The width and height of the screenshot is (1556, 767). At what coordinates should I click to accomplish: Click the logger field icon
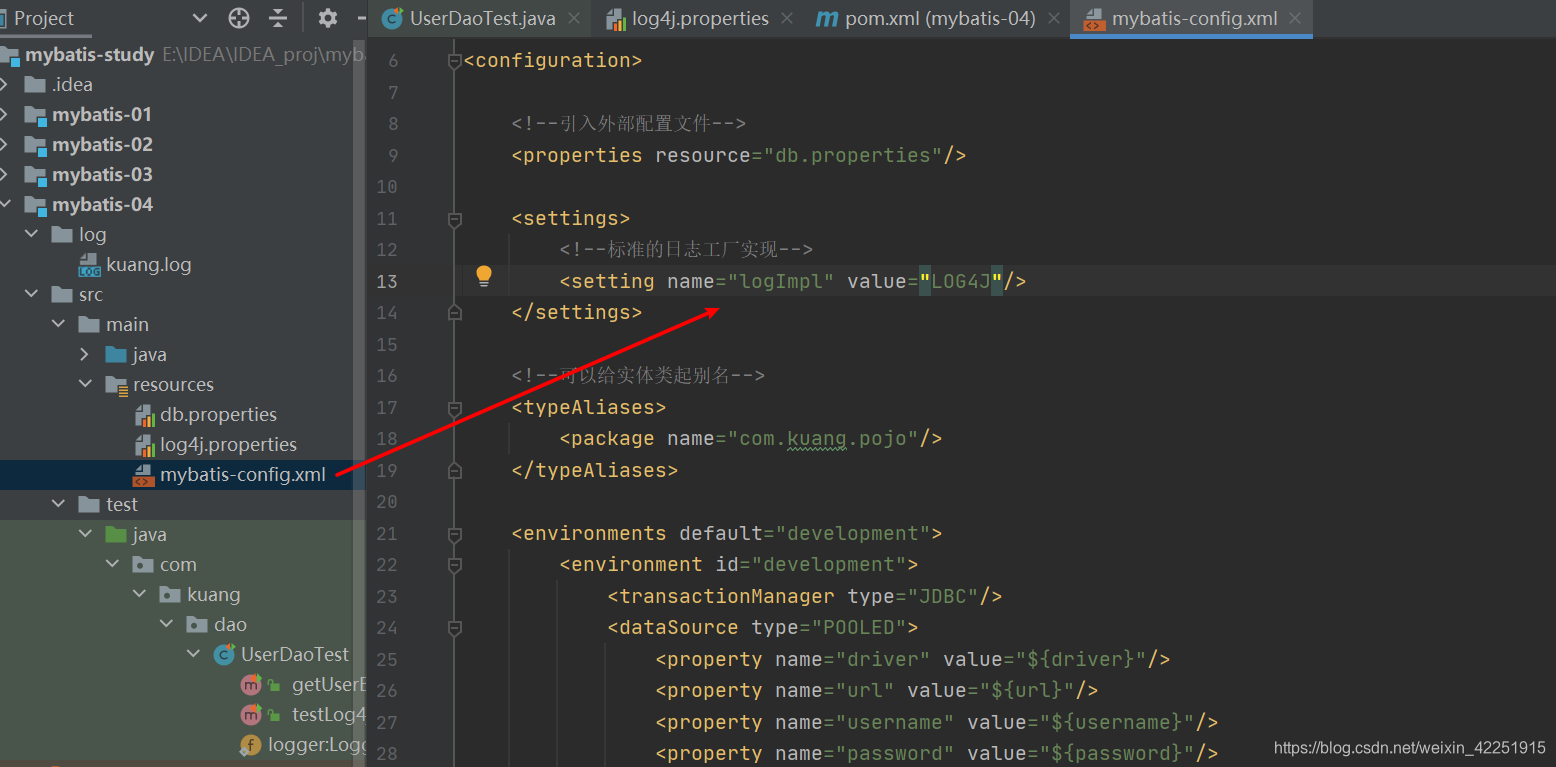250,745
